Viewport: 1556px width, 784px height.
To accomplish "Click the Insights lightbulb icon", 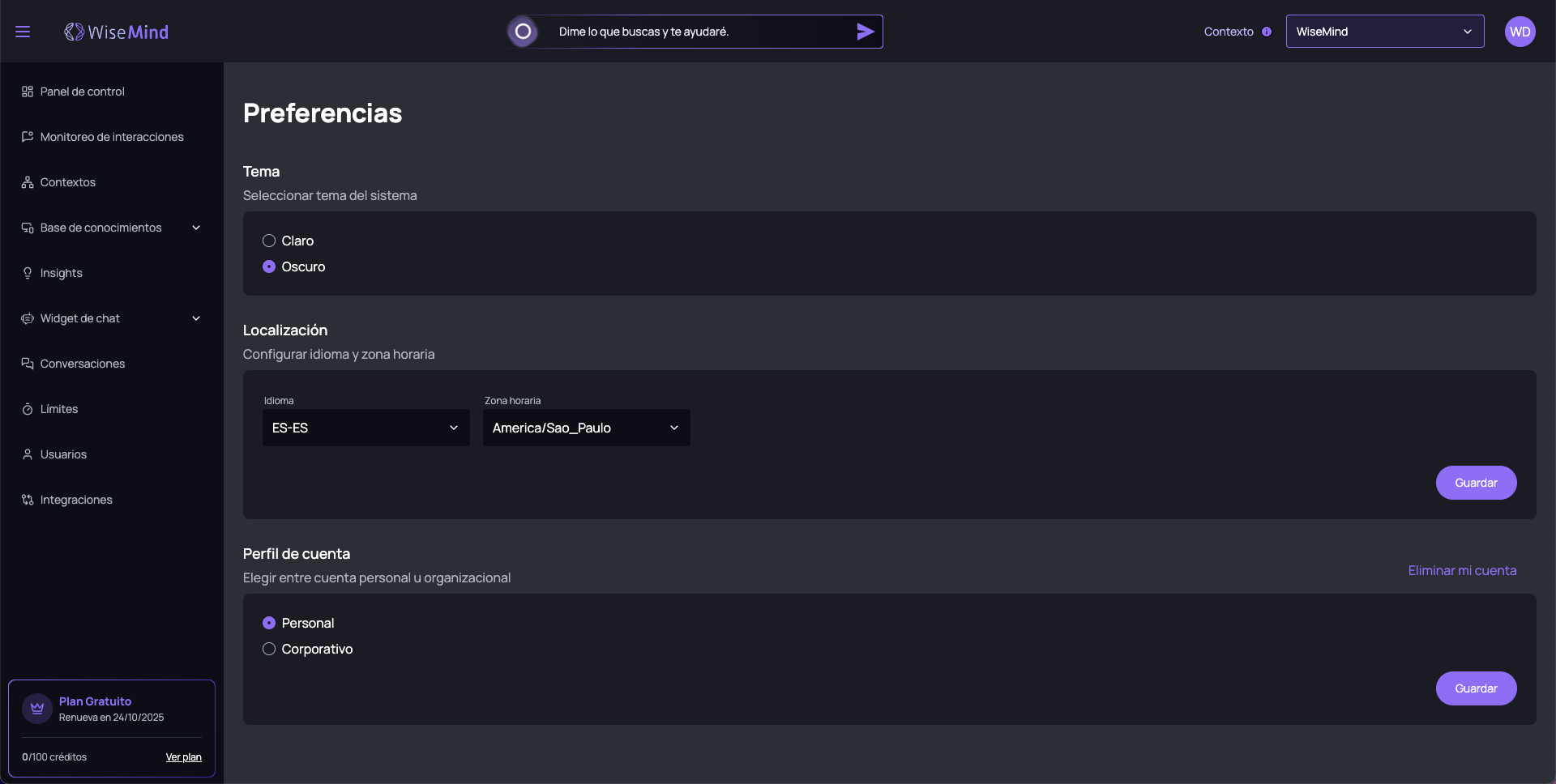I will tap(28, 273).
